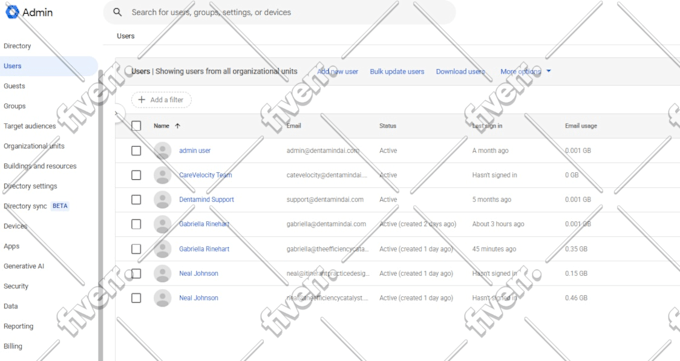Image resolution: width=680 pixels, height=361 pixels.
Task: Click the avatar icon for CareVelocity Team
Action: pos(162,175)
